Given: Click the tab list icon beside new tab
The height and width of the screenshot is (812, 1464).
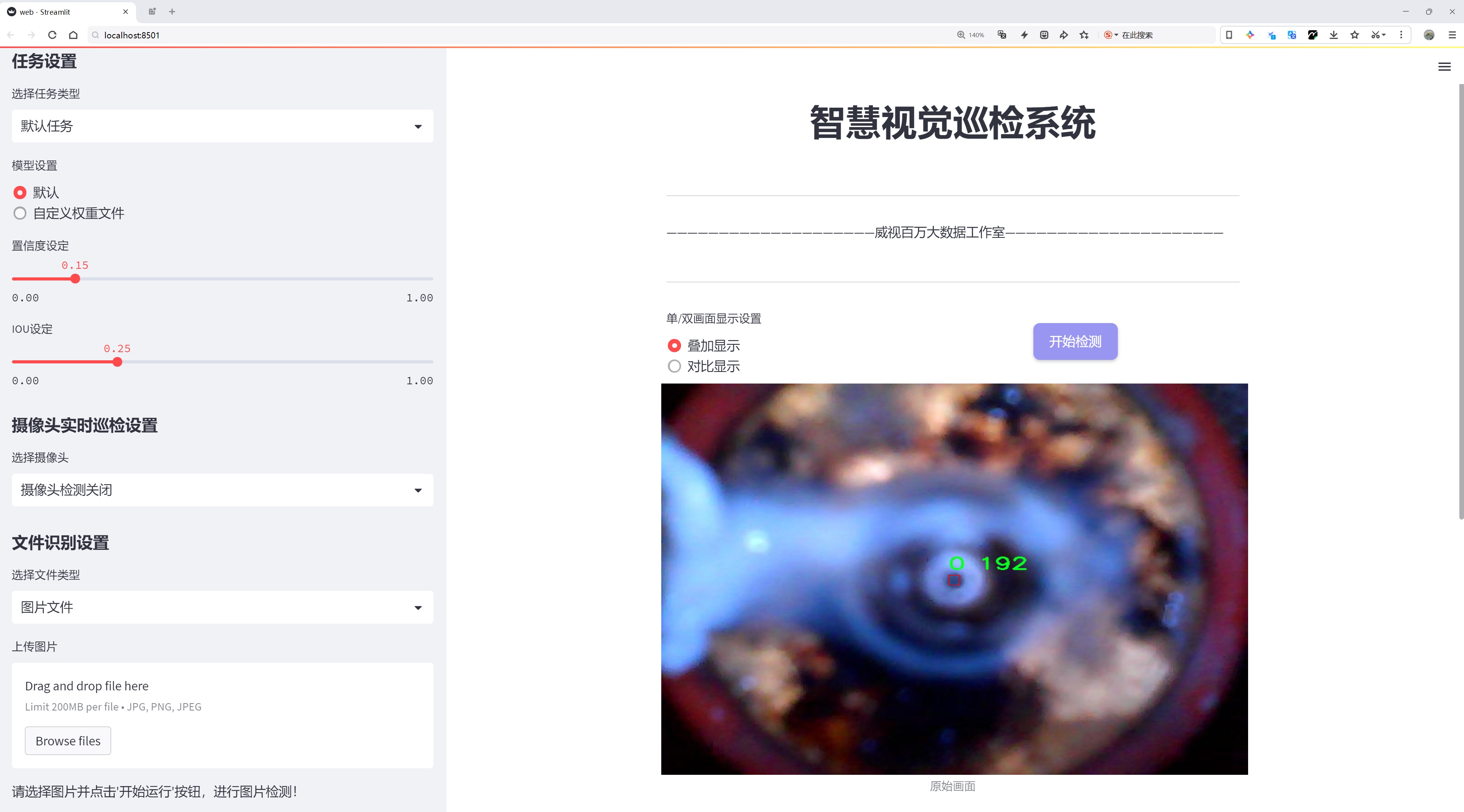Looking at the screenshot, I should pos(152,11).
